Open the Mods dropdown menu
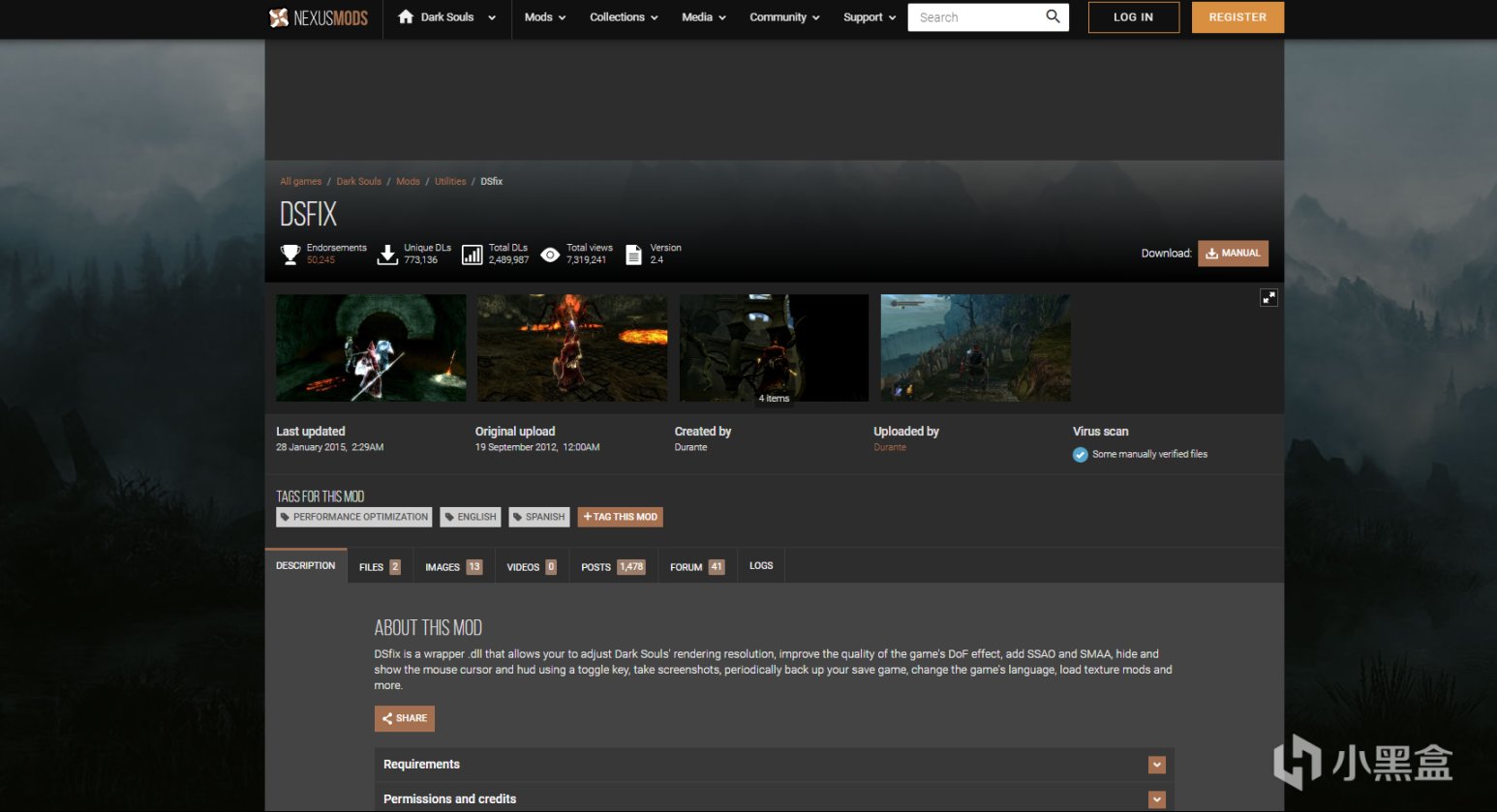Image resolution: width=1497 pixels, height=812 pixels. (x=545, y=16)
